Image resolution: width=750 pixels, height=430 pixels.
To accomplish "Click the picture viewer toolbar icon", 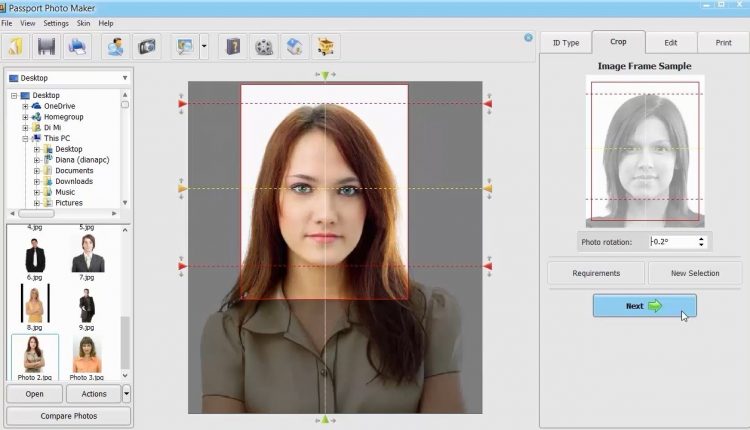I will click(x=185, y=47).
